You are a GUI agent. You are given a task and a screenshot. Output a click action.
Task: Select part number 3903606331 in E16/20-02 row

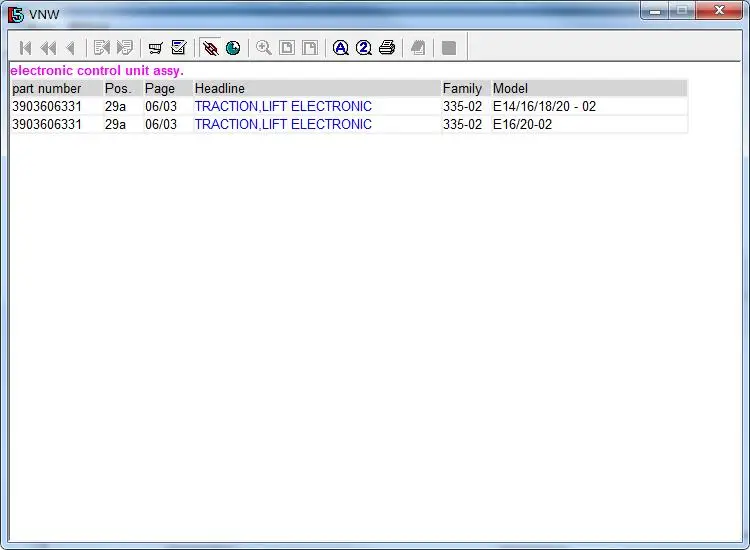[x=47, y=124]
